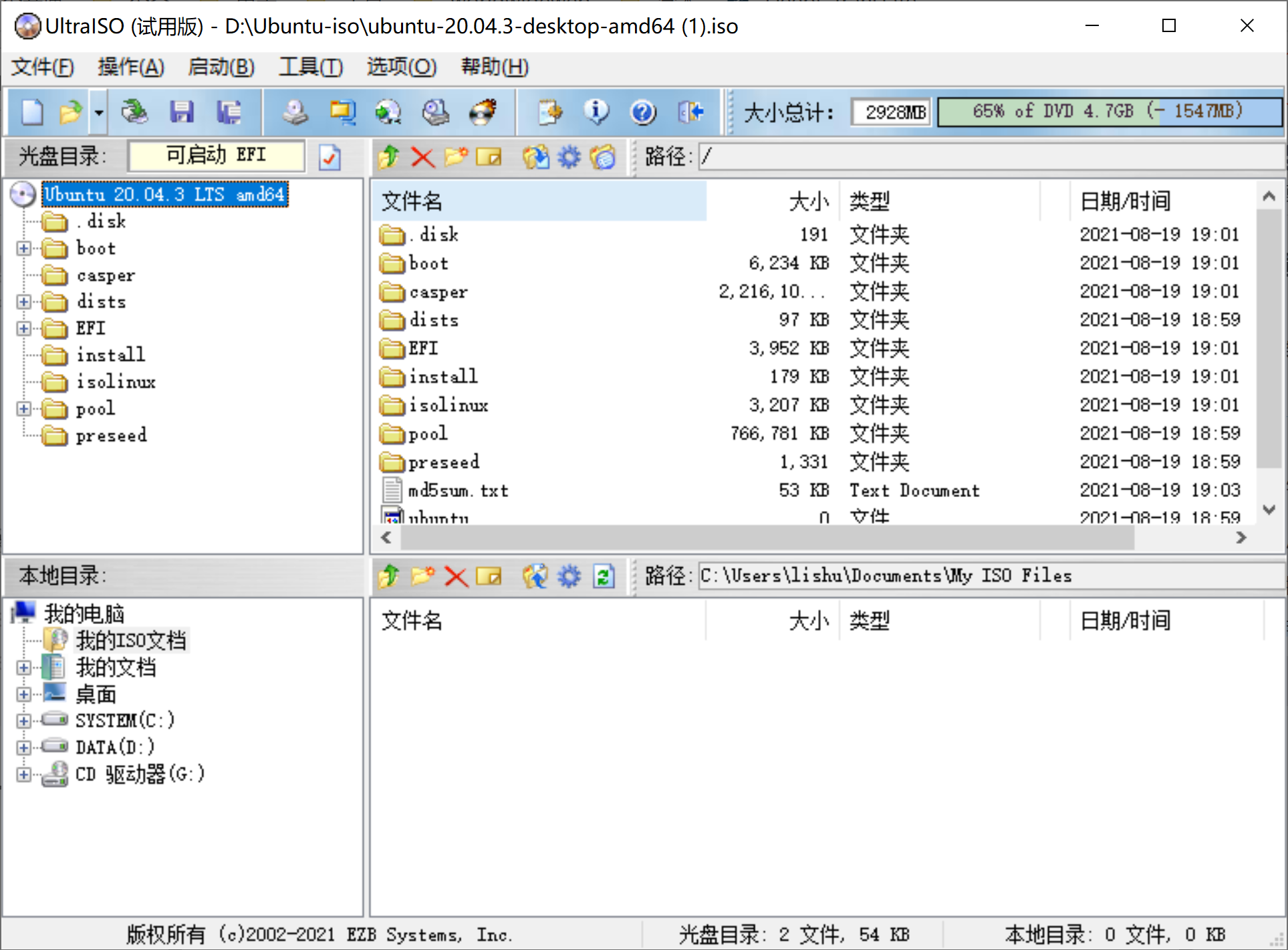
Task: Refresh the local directory listing
Action: click(x=604, y=576)
